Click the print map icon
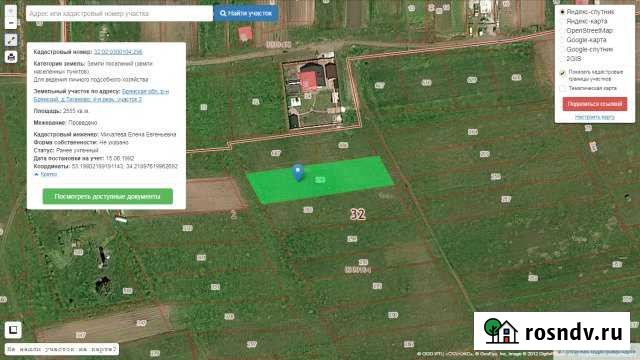This screenshot has width=640, height=360. tap(11, 57)
